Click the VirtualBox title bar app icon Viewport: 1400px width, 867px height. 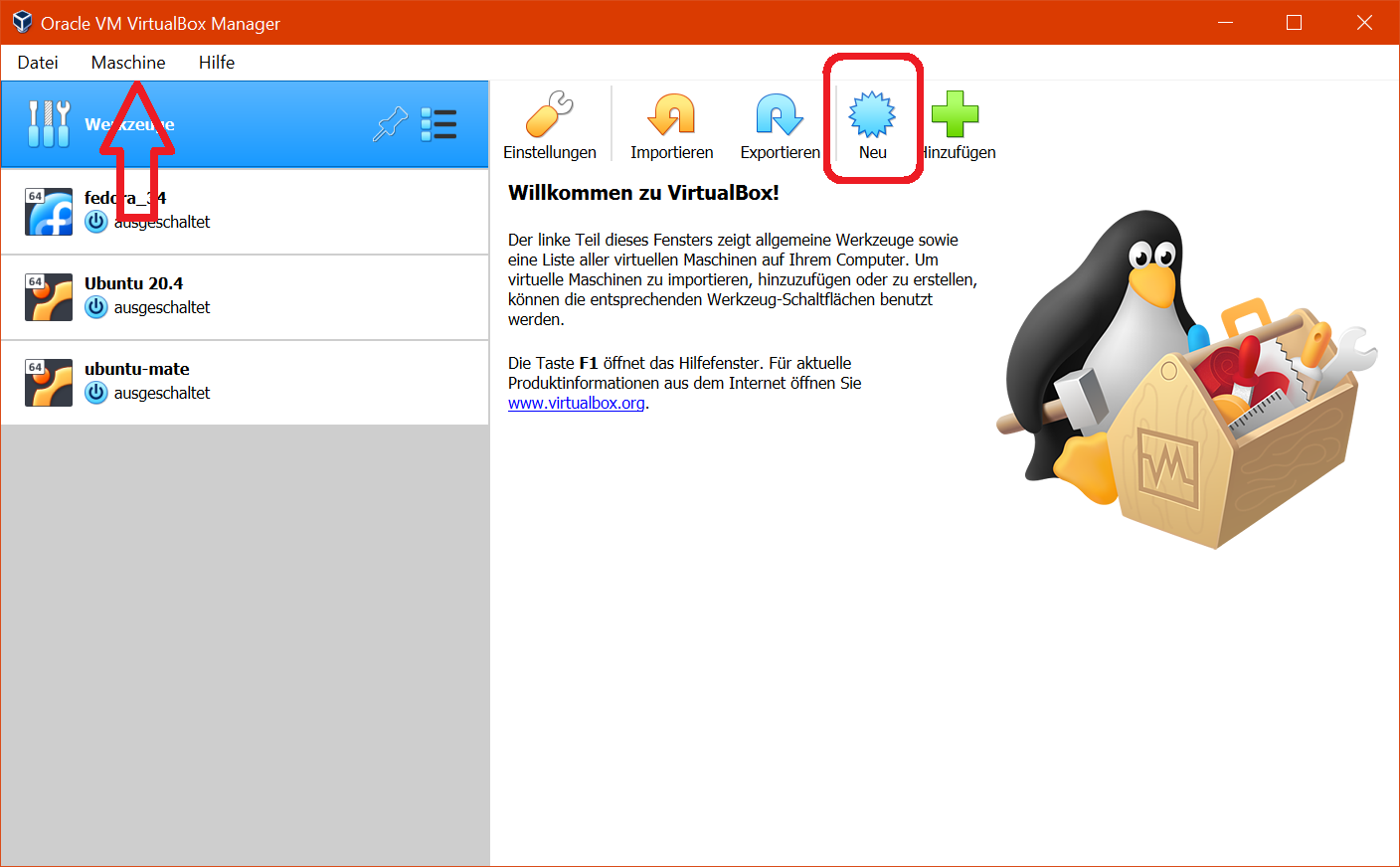(x=22, y=22)
